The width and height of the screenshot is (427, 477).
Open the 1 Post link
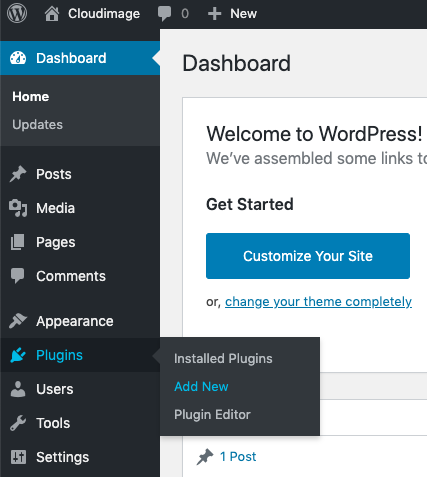click(238, 457)
